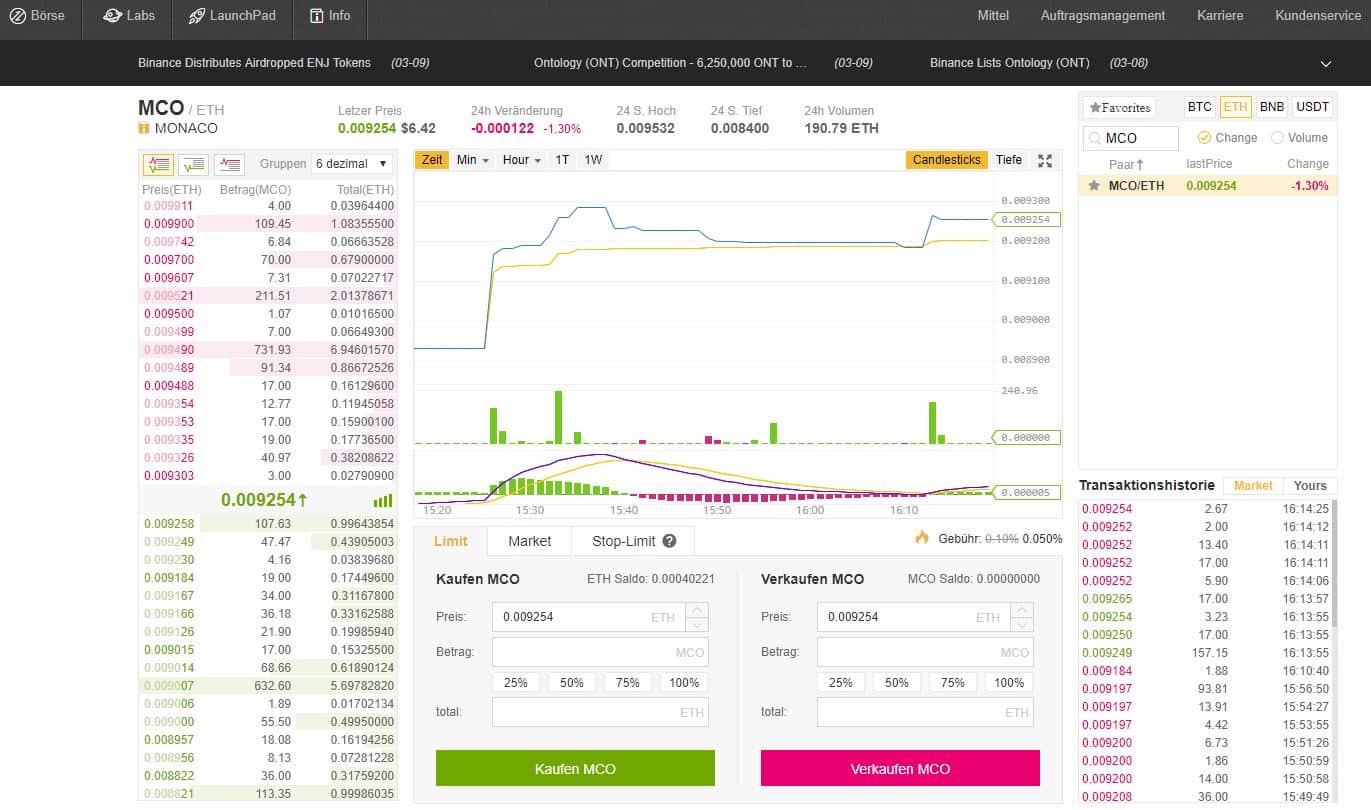The width and height of the screenshot is (1371, 810).
Task: Show sell orders only view icon
Action: point(230,164)
